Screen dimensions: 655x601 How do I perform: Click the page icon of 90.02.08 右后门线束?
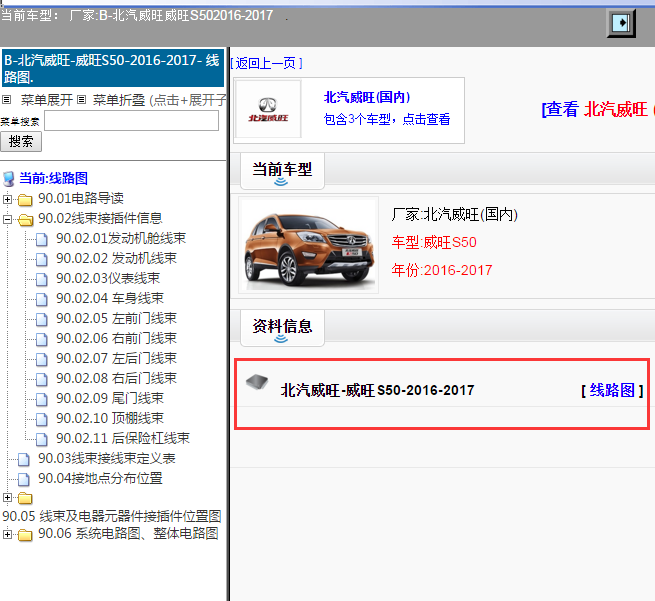point(41,379)
